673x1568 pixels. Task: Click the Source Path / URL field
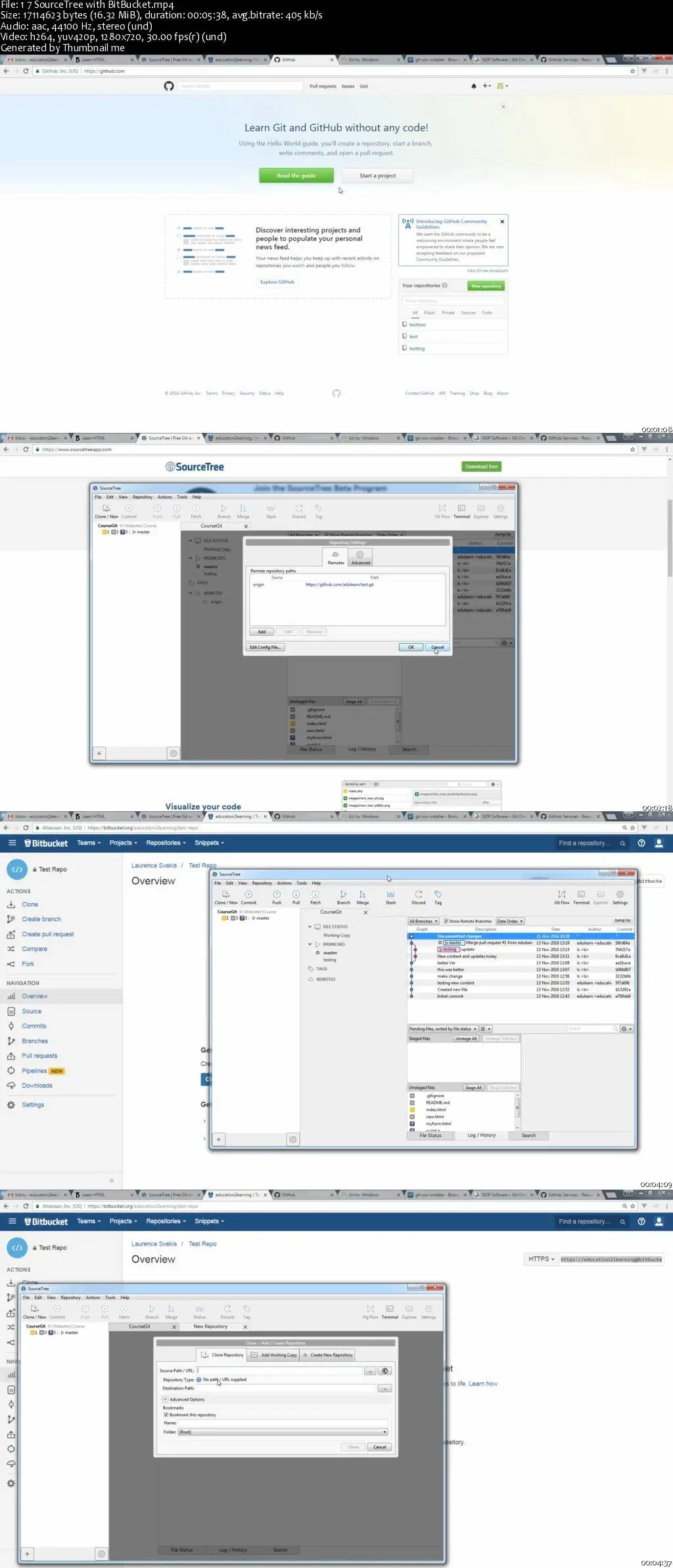coord(280,1371)
